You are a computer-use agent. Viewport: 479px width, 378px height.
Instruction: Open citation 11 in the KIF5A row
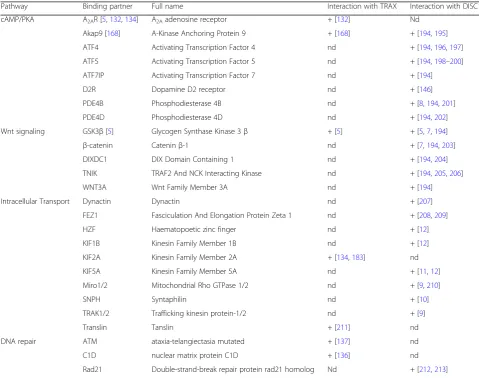click(x=423, y=271)
